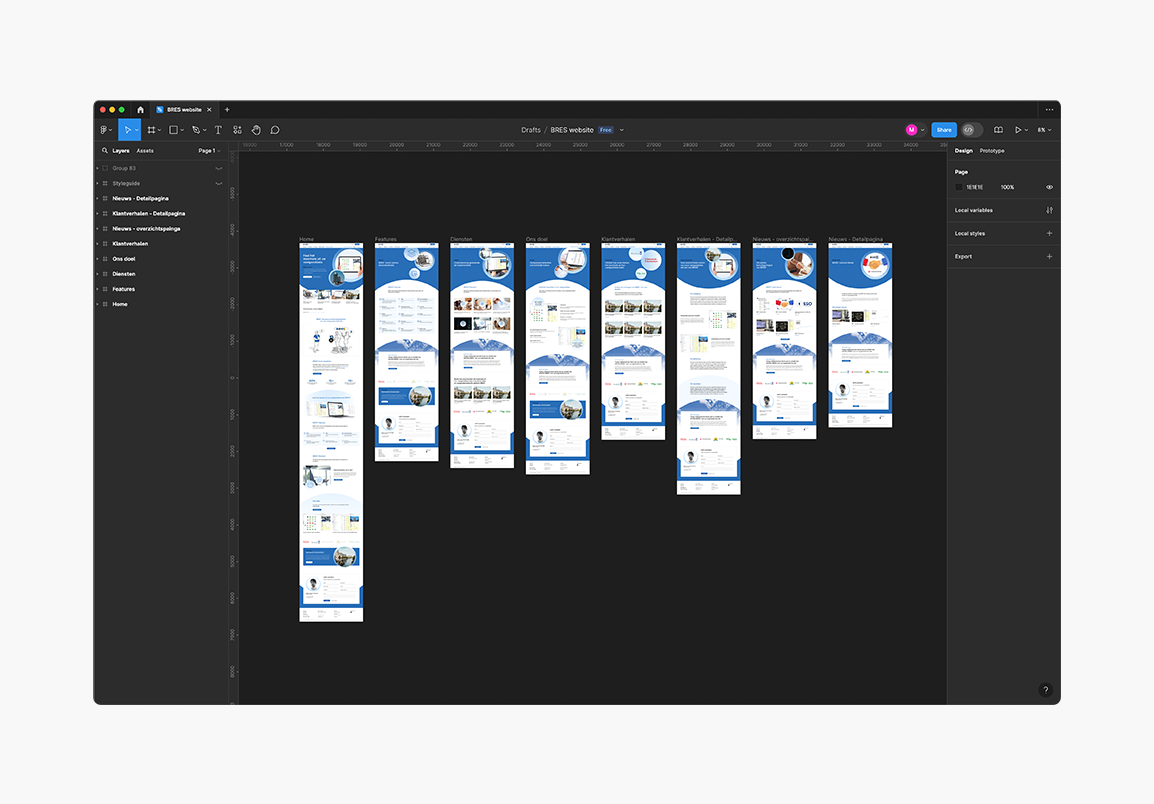This screenshot has height=804, width=1154.
Task: Switch to the Prototype tab
Action: pos(992,151)
